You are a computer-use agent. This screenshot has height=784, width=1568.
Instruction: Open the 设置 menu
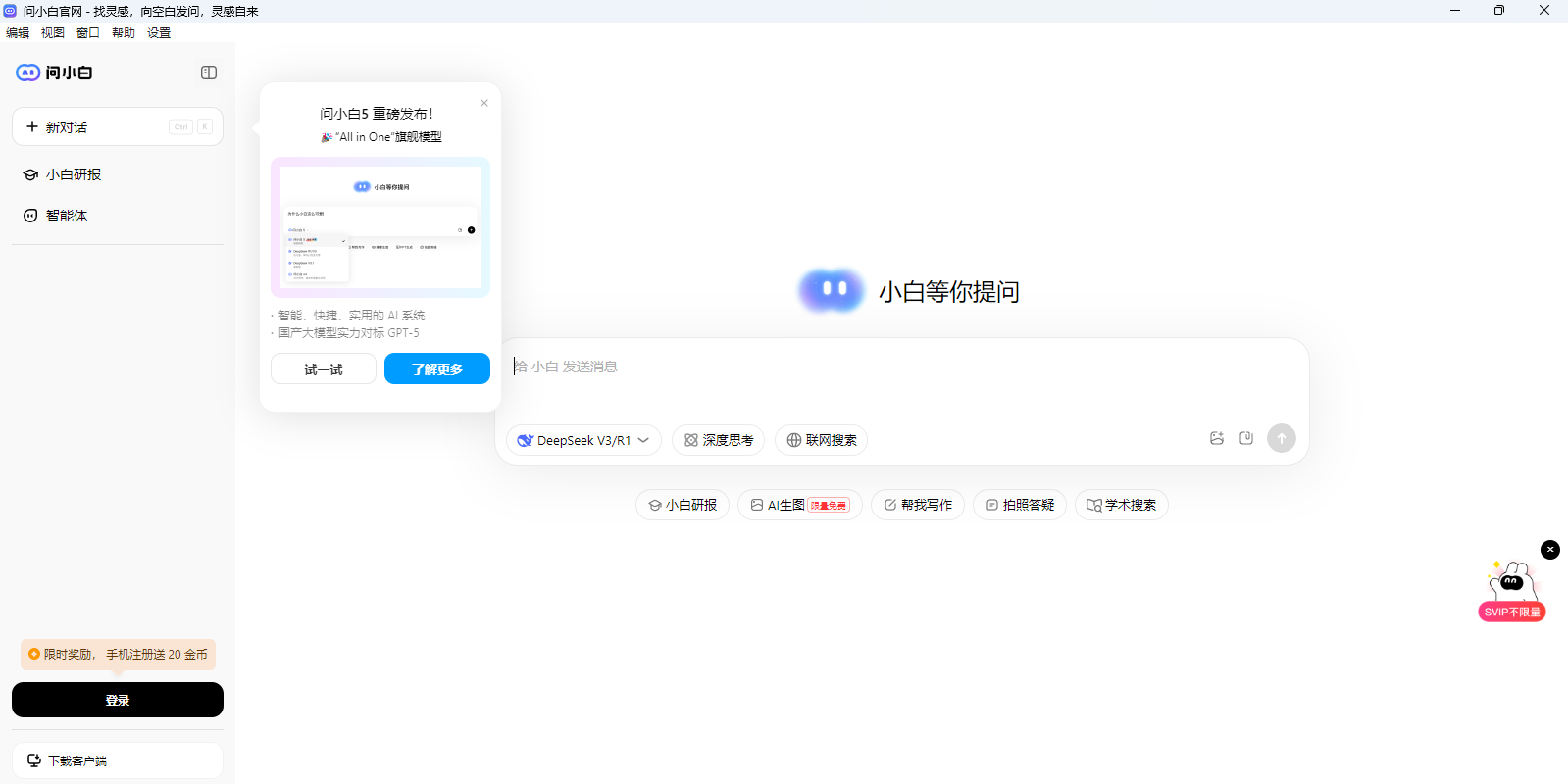(159, 32)
